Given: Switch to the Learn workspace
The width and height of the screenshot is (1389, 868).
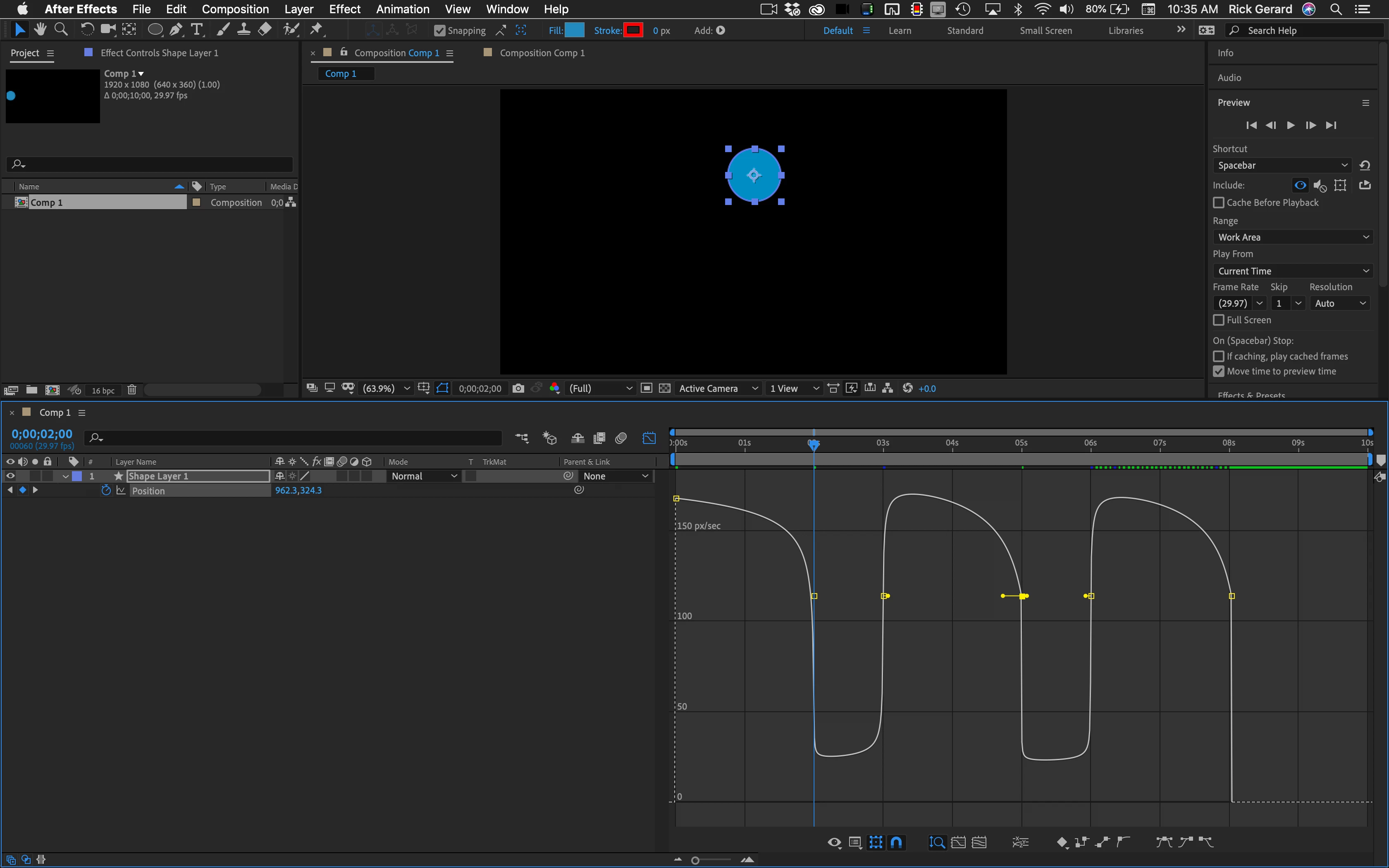Looking at the screenshot, I should (900, 31).
